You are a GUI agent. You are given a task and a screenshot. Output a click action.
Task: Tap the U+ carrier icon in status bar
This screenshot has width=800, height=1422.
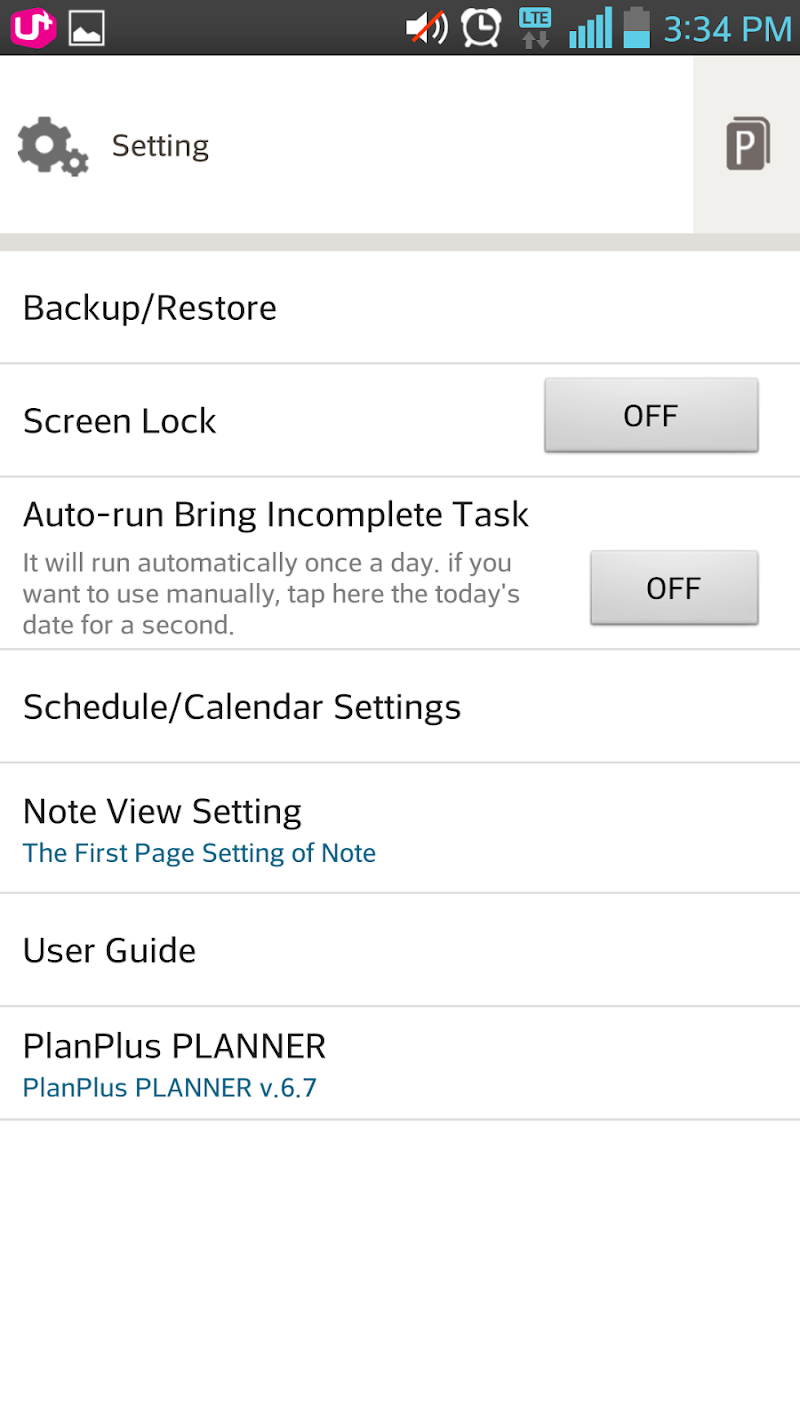32,28
